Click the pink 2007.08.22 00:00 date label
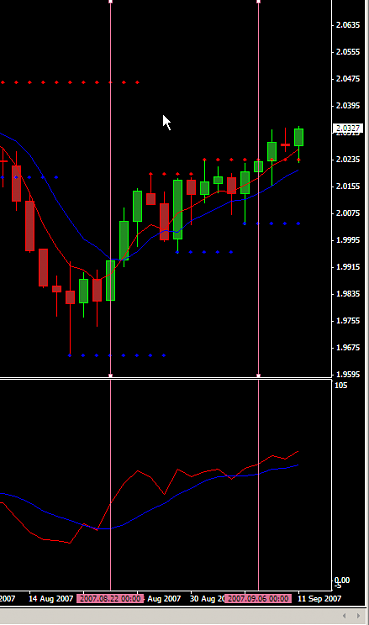The height and width of the screenshot is (625, 369). coord(110,599)
